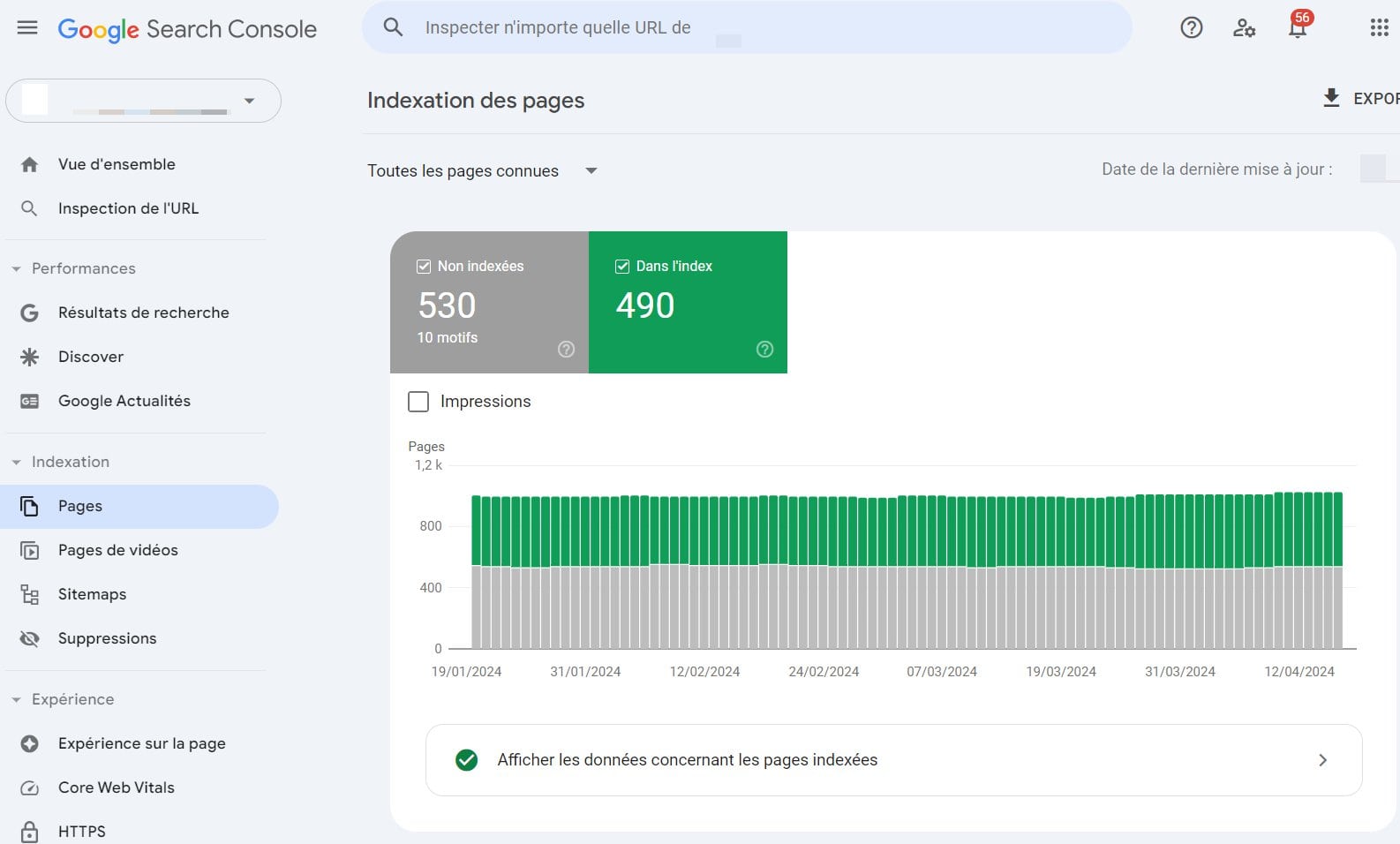Click the Expérience sur la page icon
This screenshot has height=844, width=1400.
[29, 743]
